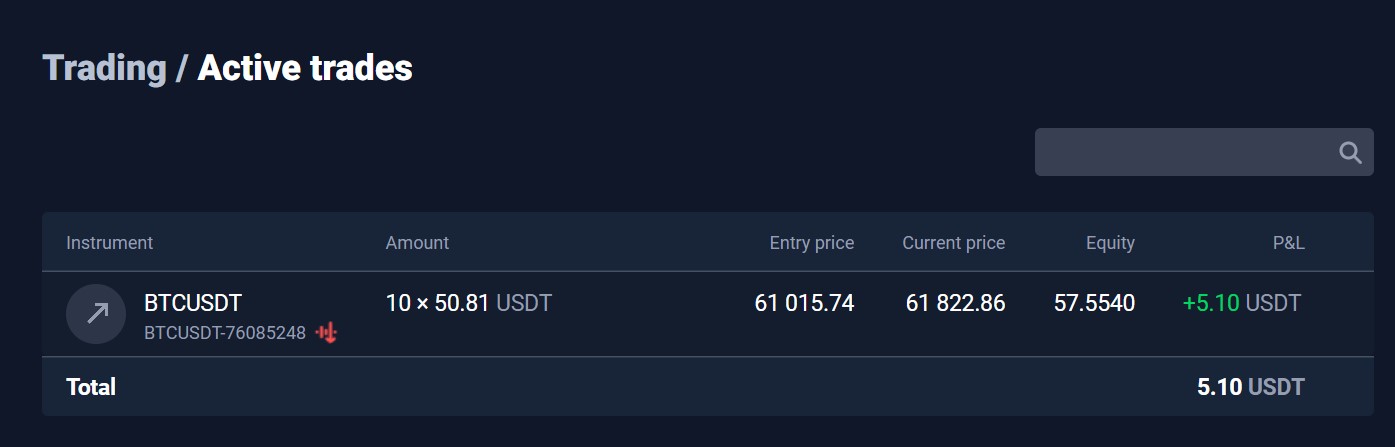Click the search magnifier icon

1350,153
